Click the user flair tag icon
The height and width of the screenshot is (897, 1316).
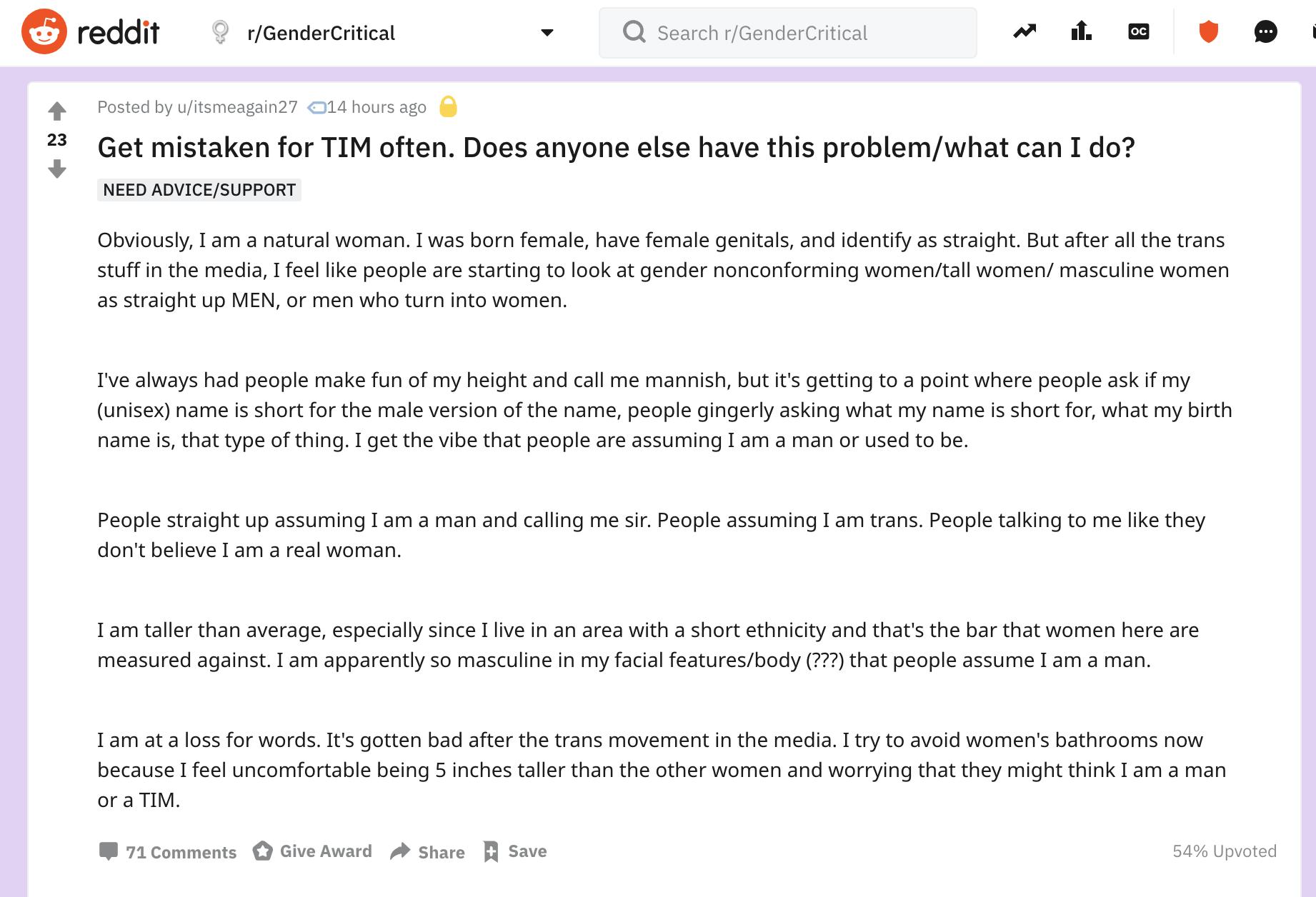(x=316, y=108)
